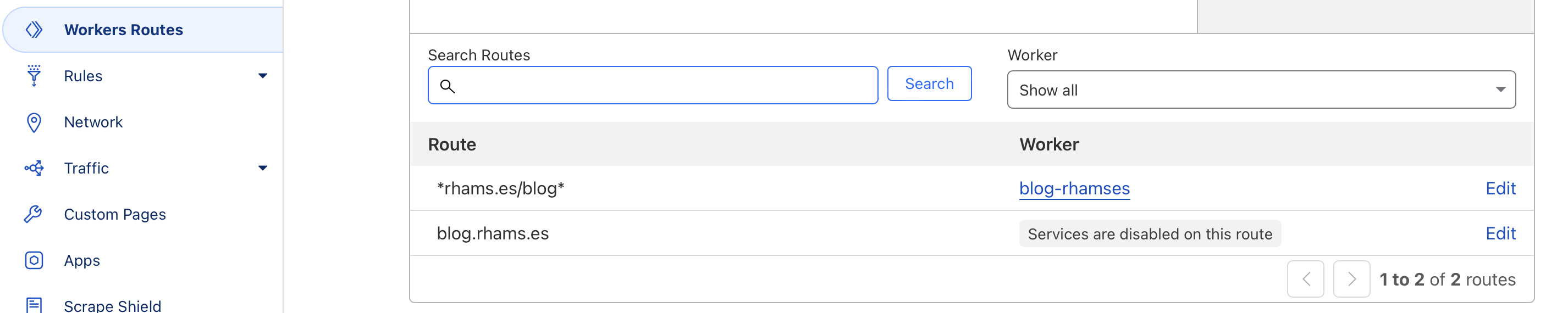This screenshot has height=313, width=1568.
Task: Expand the Rules submenu arrow
Action: tap(262, 76)
